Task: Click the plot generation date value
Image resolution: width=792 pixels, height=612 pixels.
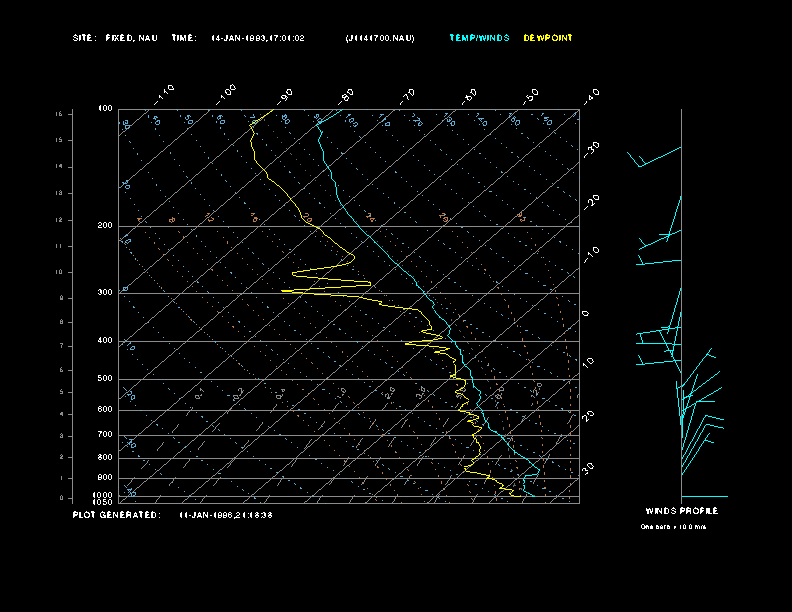Action: 226,515
